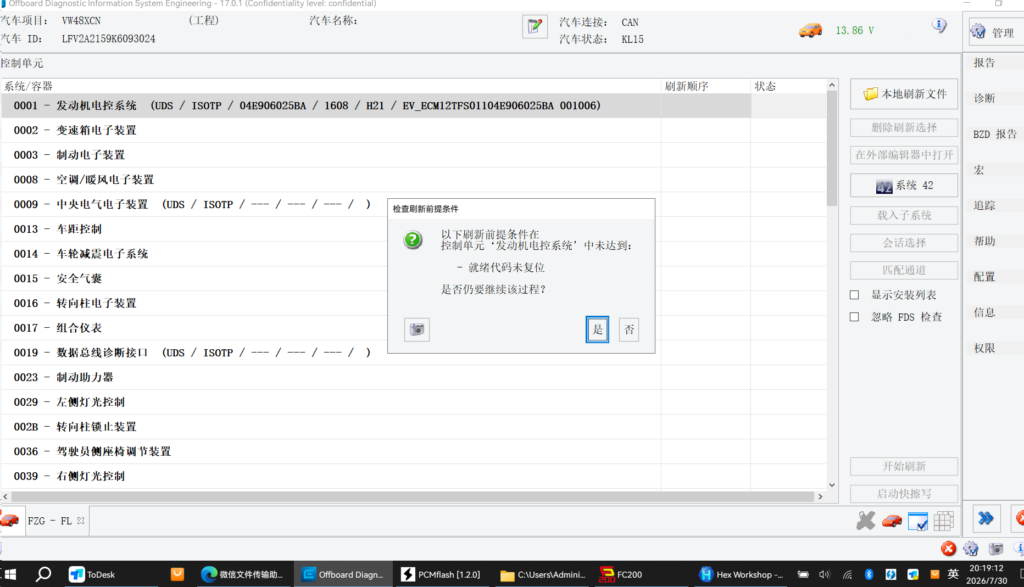The height and width of the screenshot is (587, 1024).
Task: Click the 载入子系统 button
Action: click(x=904, y=215)
